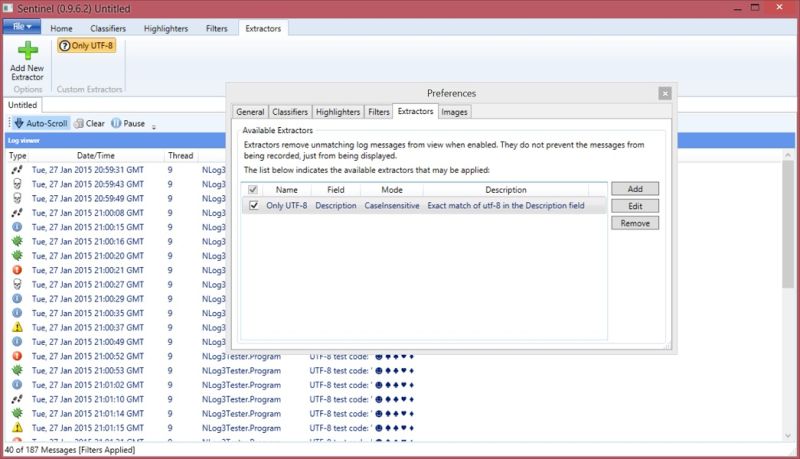Click the trace footprints icon at 20:59:31
Image resolution: width=800 pixels, height=459 pixels.
pyautogui.click(x=17, y=170)
